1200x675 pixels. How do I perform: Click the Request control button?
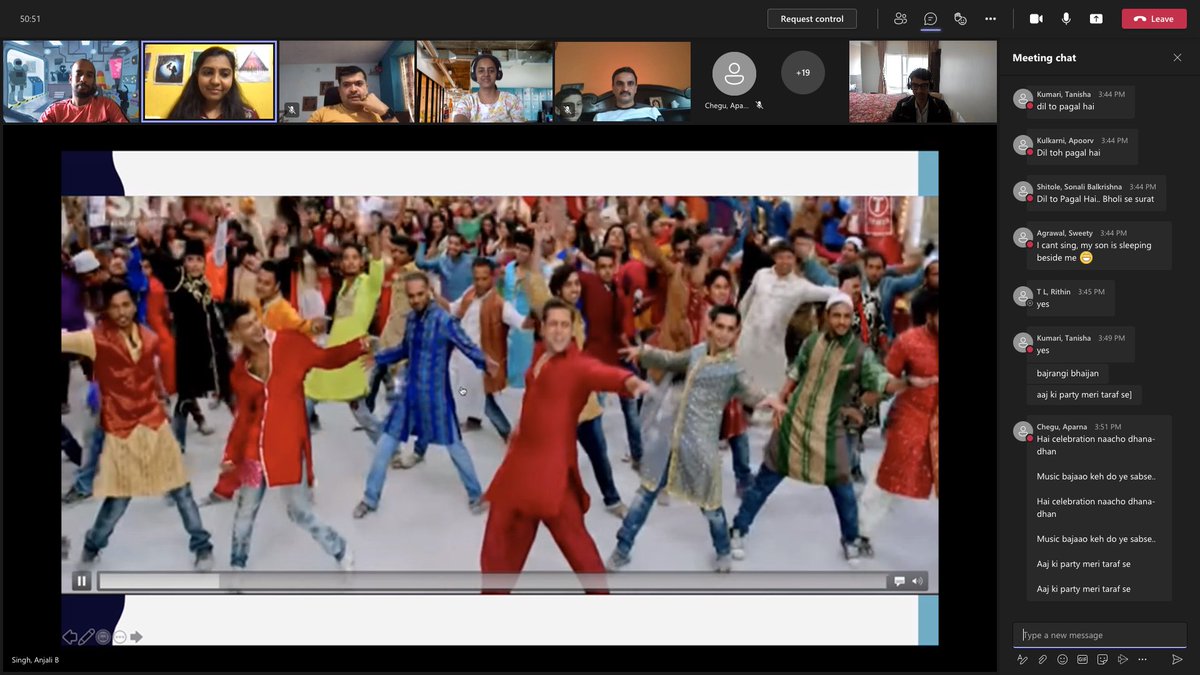click(812, 18)
